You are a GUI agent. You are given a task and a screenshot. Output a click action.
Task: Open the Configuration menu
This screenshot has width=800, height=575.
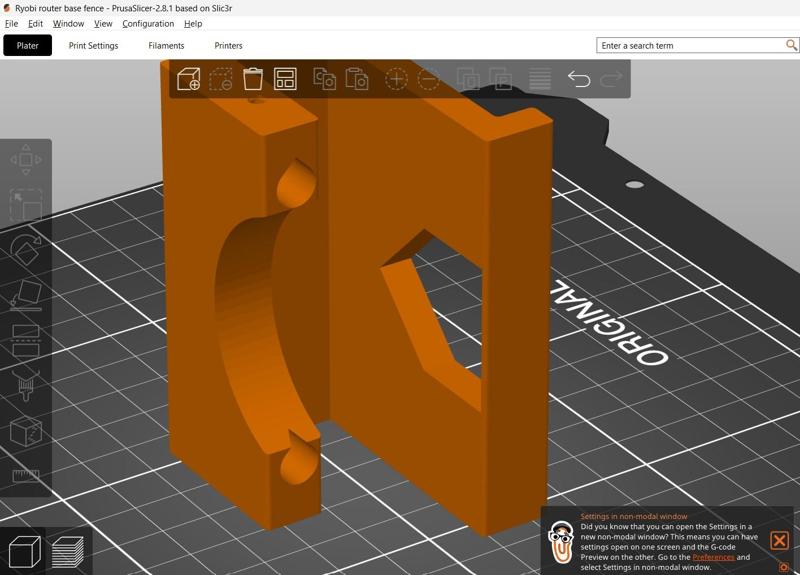point(148,23)
